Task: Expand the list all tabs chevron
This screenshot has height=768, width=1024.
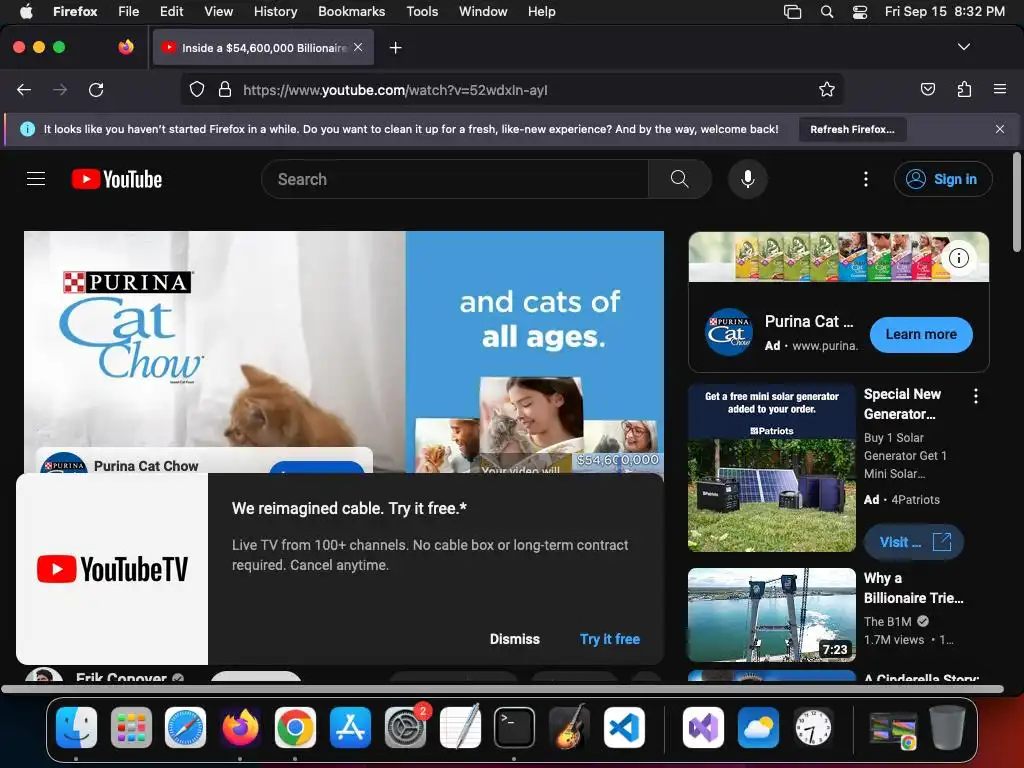Action: click(x=963, y=47)
